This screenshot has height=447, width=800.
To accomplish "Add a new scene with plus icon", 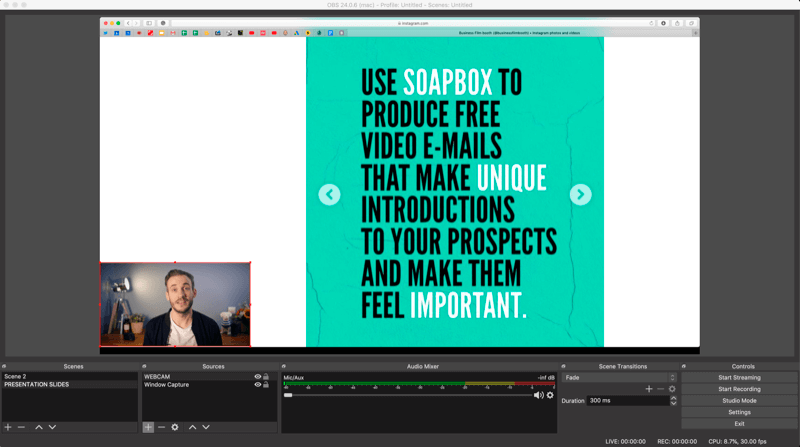I will 8,427.
